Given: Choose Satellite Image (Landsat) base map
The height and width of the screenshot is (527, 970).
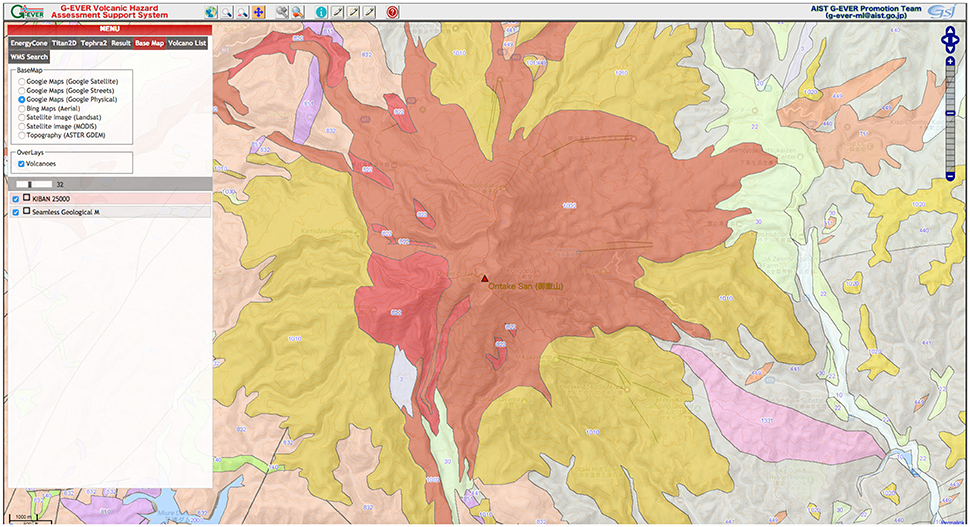Looking at the screenshot, I should coord(22,117).
